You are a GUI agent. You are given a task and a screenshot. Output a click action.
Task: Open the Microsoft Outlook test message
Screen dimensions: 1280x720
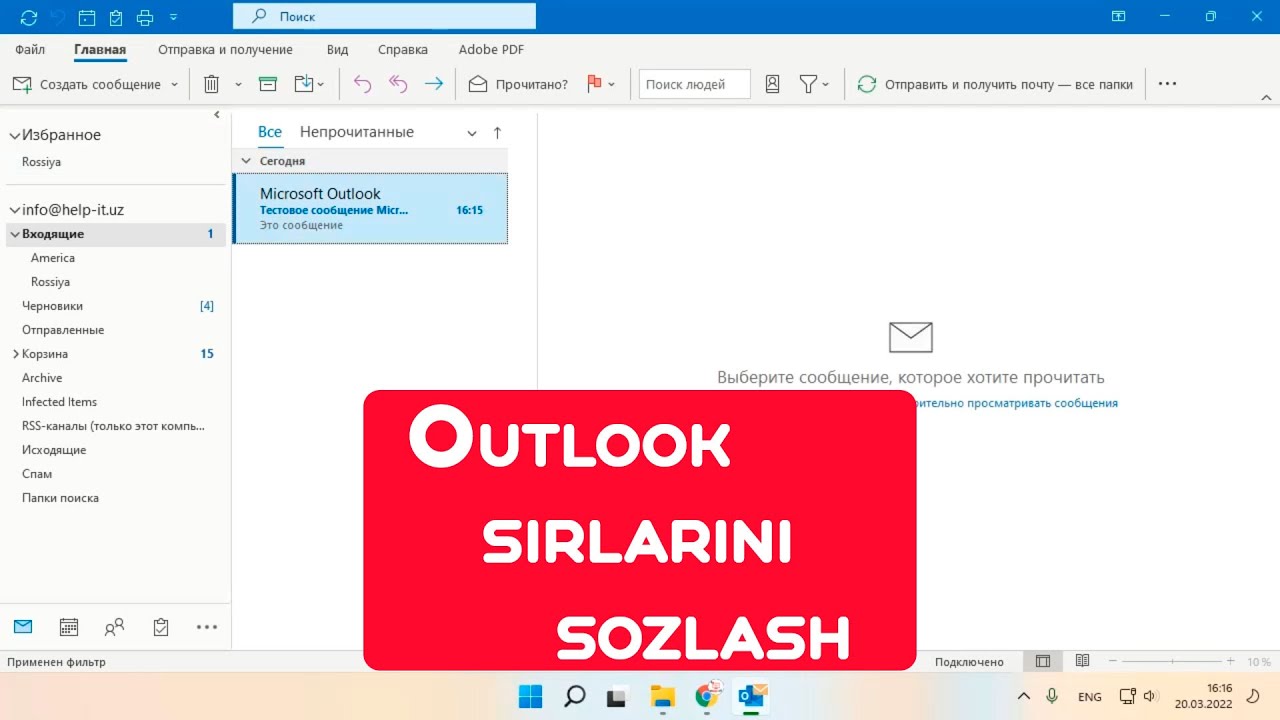tap(370, 208)
